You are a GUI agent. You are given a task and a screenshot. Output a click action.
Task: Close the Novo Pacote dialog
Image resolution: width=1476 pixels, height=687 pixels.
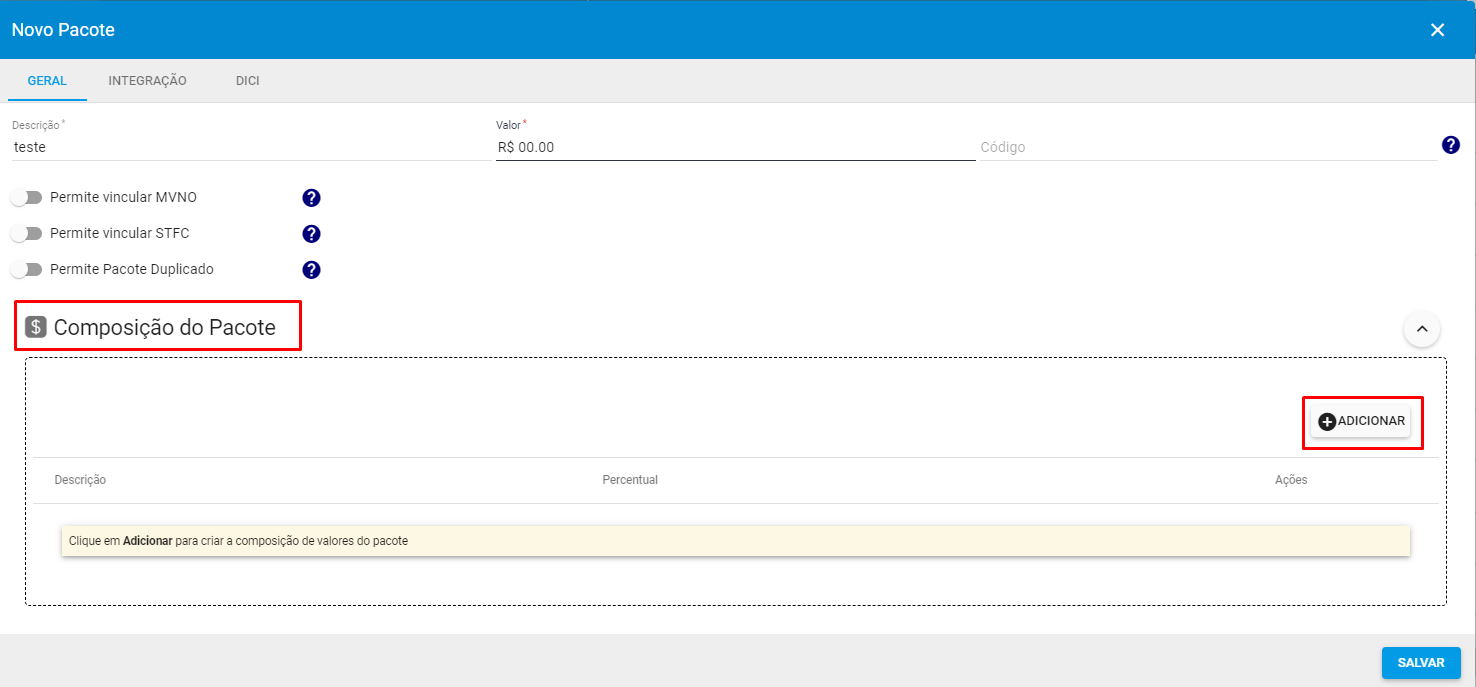(1437, 30)
